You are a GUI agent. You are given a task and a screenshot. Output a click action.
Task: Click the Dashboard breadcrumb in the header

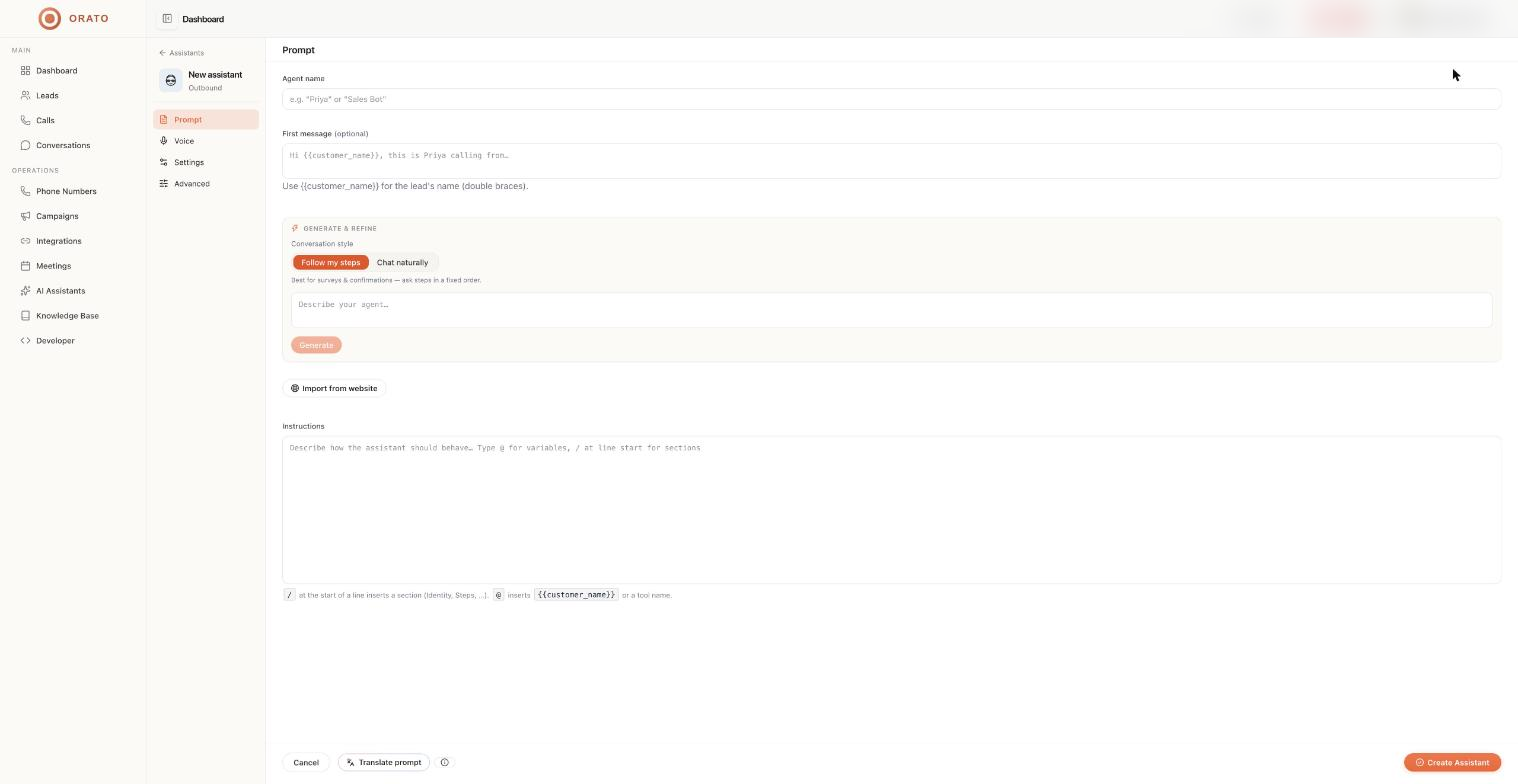(x=203, y=19)
